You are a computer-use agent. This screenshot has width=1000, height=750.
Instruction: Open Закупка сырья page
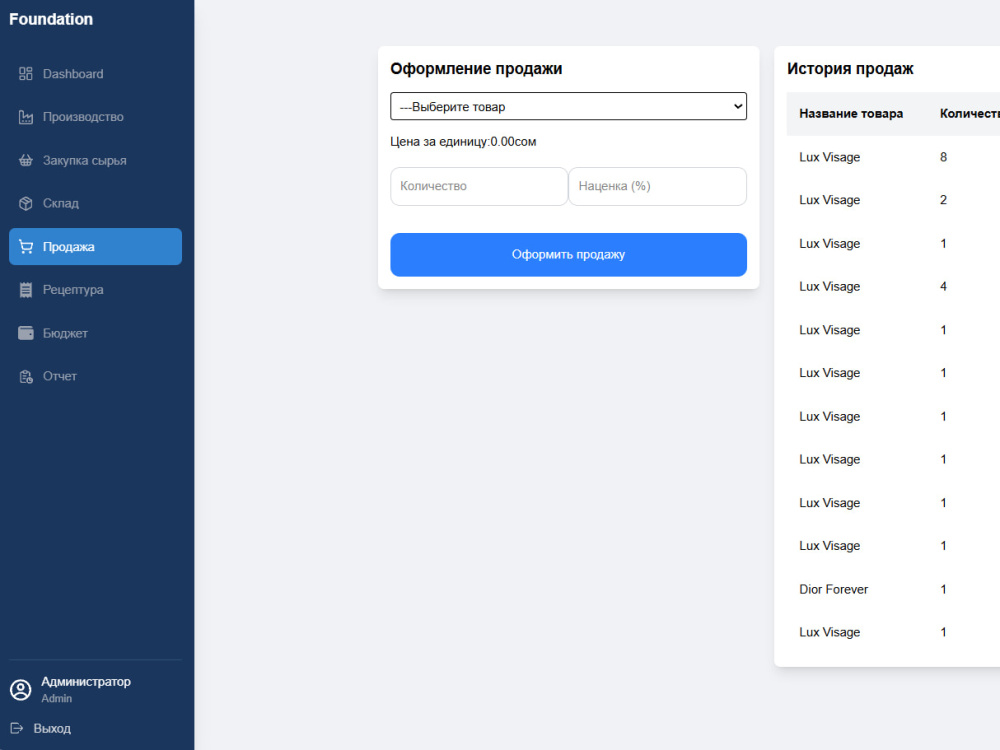96,160
